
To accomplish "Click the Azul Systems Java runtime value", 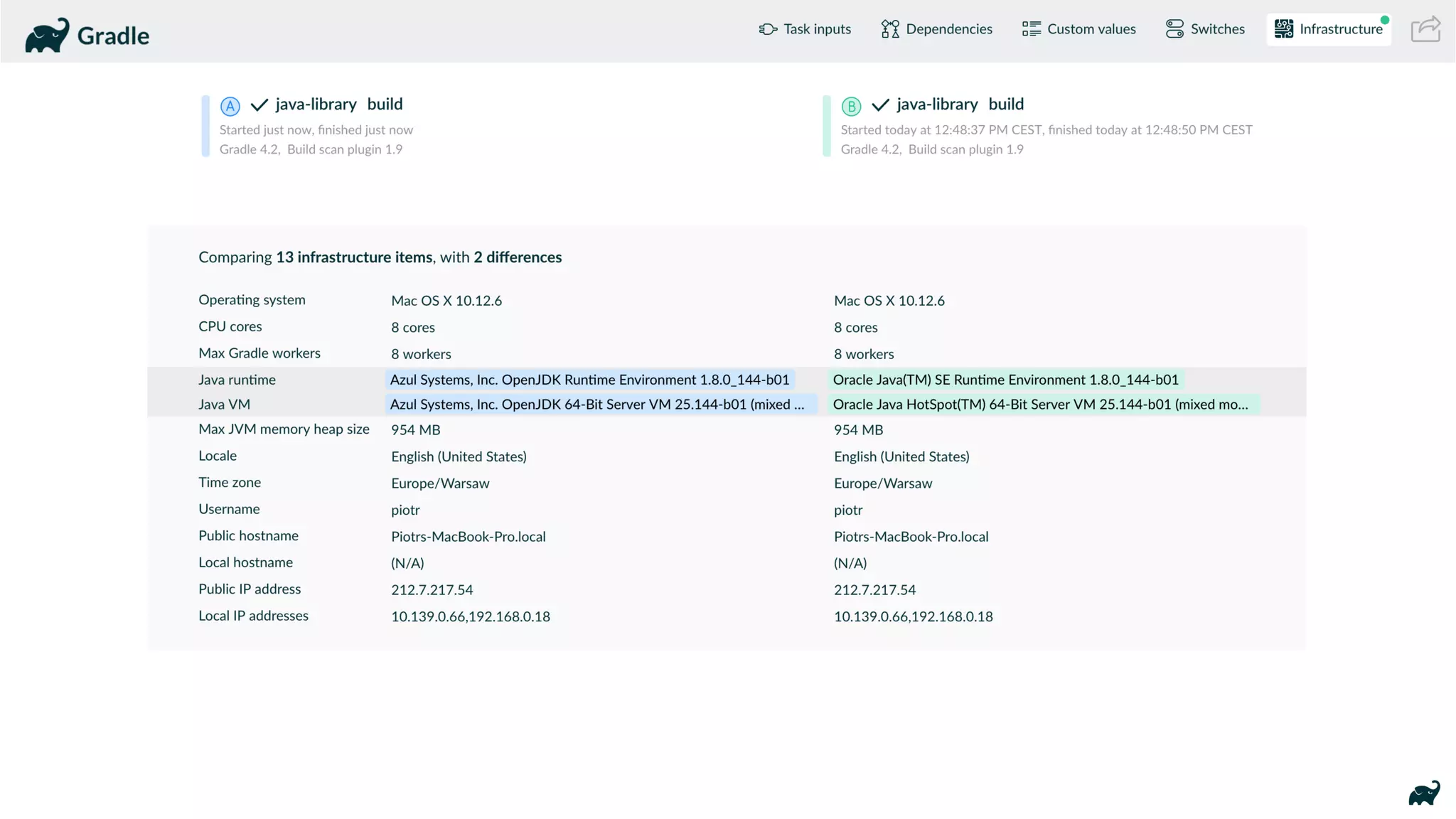I will [589, 380].
